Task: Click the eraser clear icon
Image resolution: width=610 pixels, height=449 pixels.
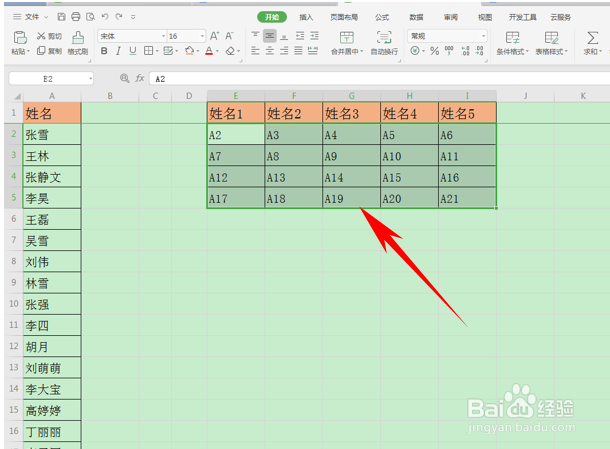Action: point(230,51)
